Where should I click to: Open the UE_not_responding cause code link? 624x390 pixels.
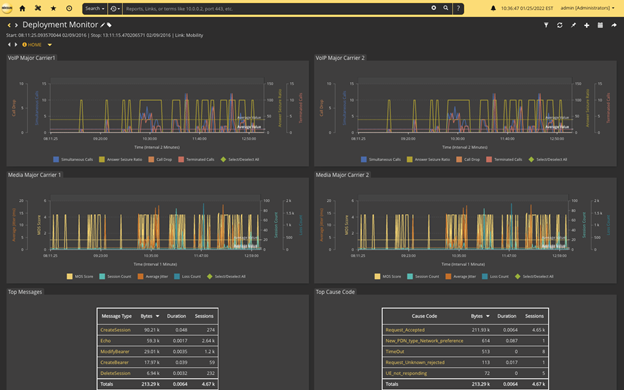click(x=406, y=373)
